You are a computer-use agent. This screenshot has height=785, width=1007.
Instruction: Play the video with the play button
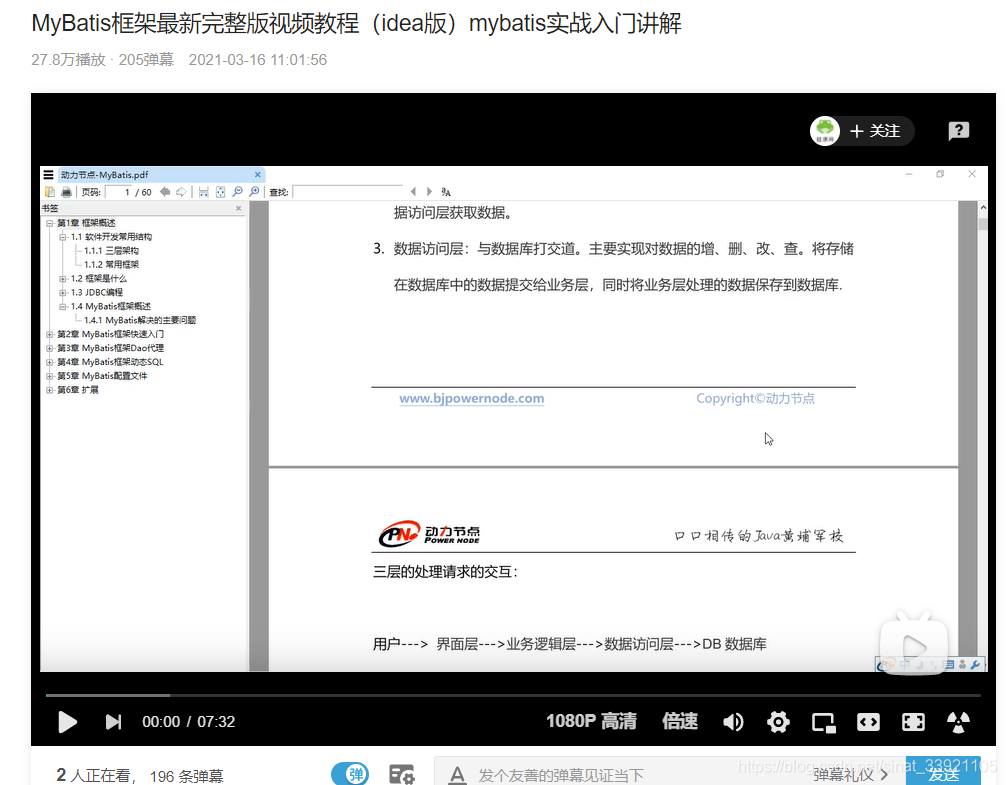[x=67, y=721]
